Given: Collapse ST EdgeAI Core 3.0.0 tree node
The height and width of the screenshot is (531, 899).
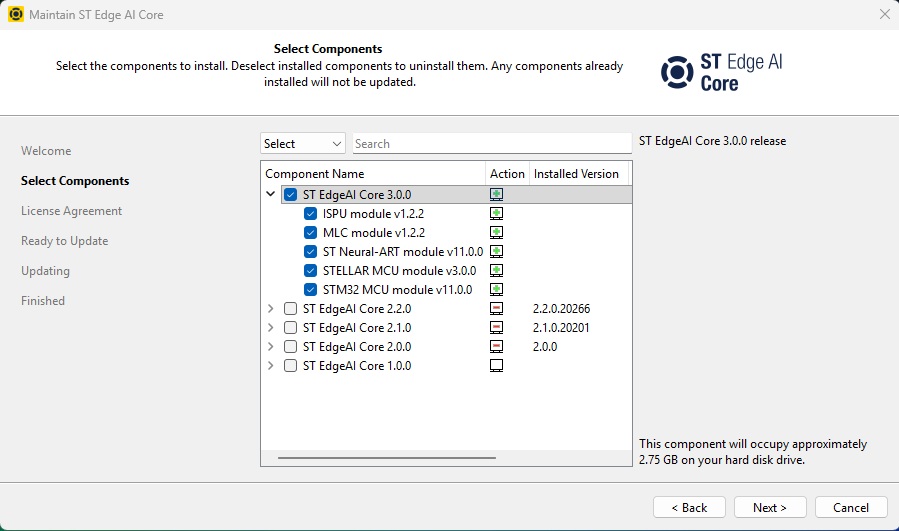Looking at the screenshot, I should point(271,194).
